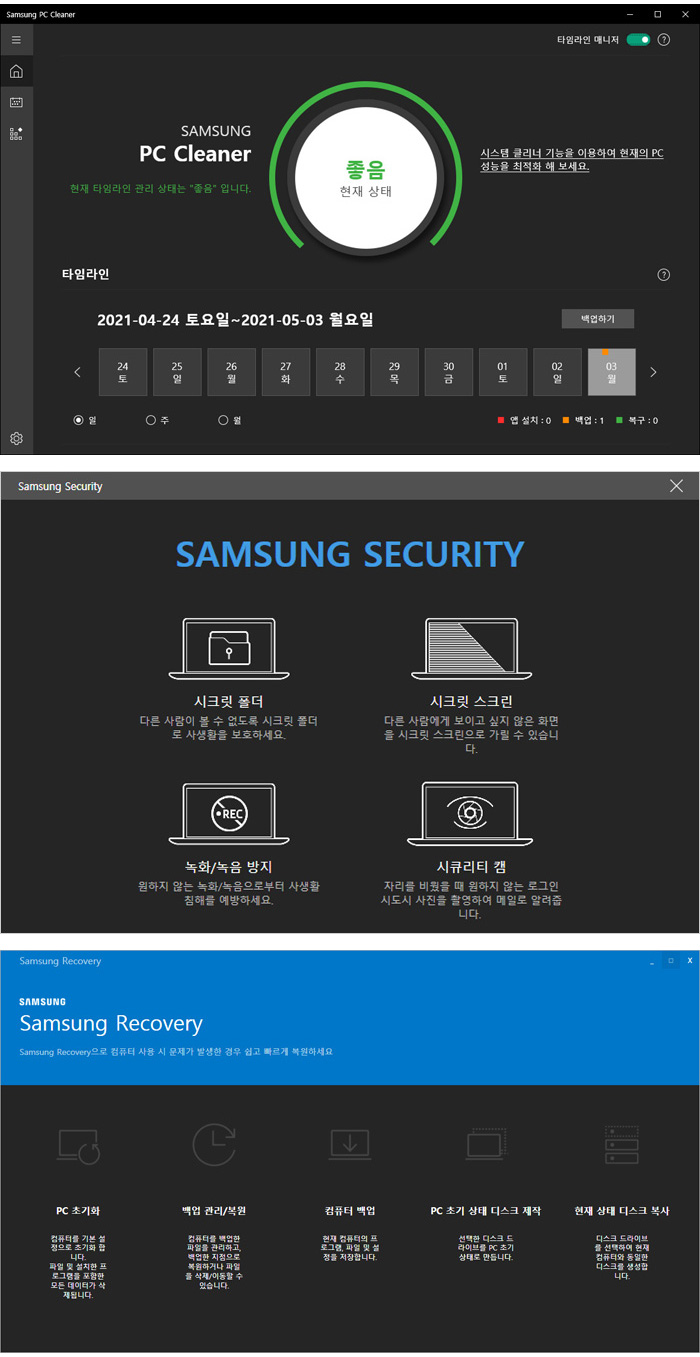The height and width of the screenshot is (1357, 700).
Task: Select the highlighted 03 월 date tile
Action: (x=612, y=373)
